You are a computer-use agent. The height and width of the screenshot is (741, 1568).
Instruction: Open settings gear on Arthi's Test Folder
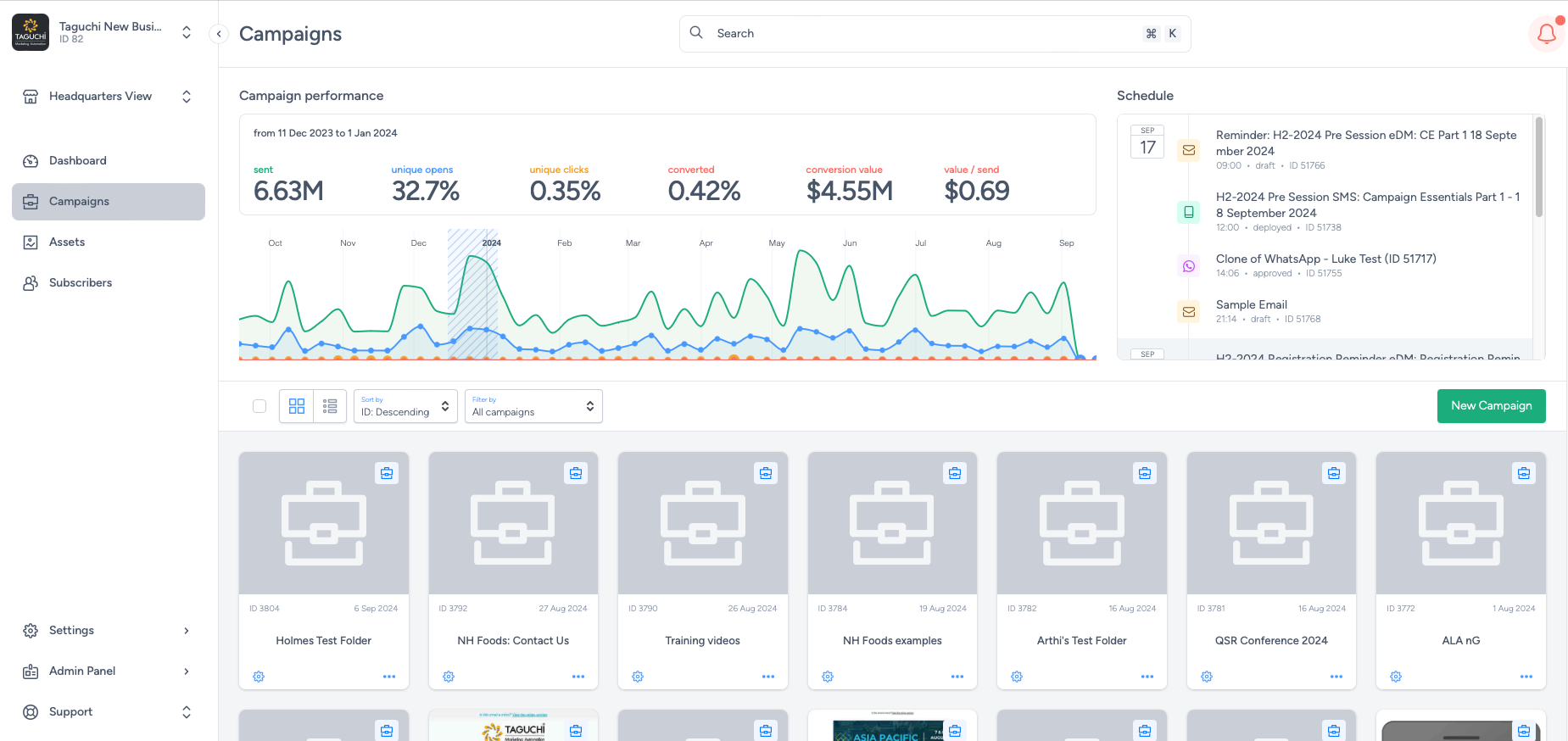tap(1017, 677)
